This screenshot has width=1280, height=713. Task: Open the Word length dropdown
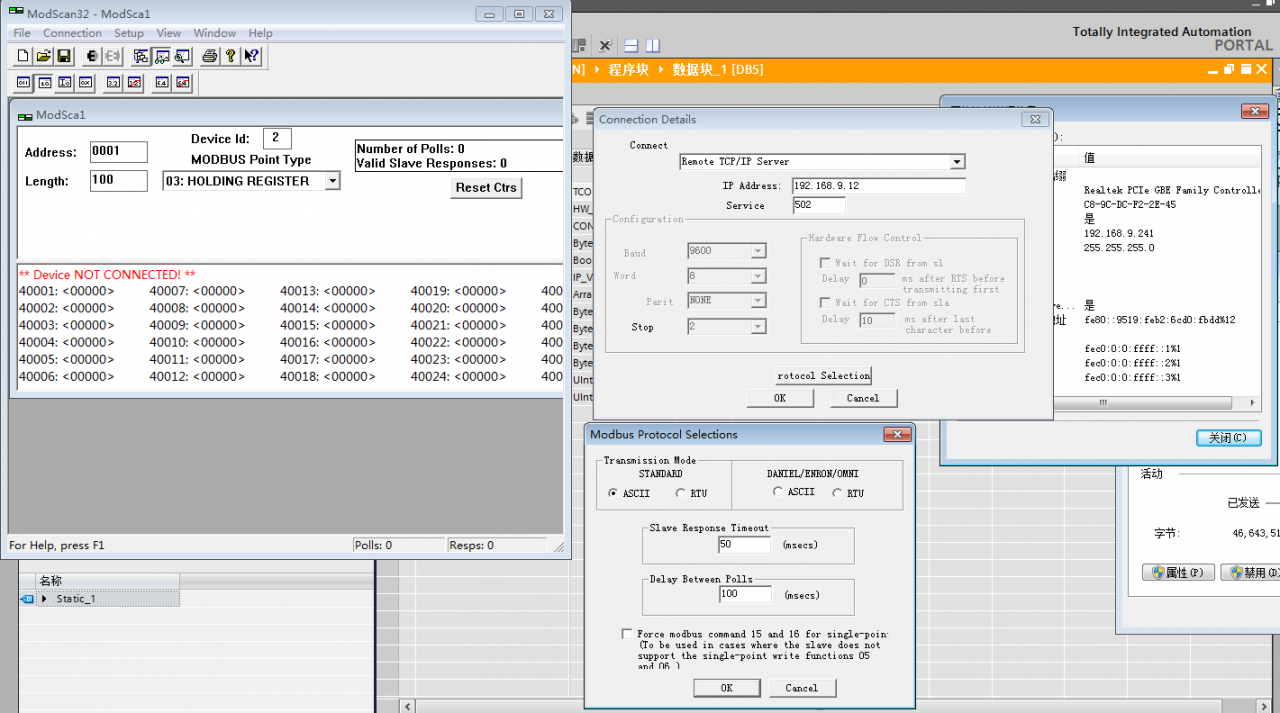coord(758,276)
